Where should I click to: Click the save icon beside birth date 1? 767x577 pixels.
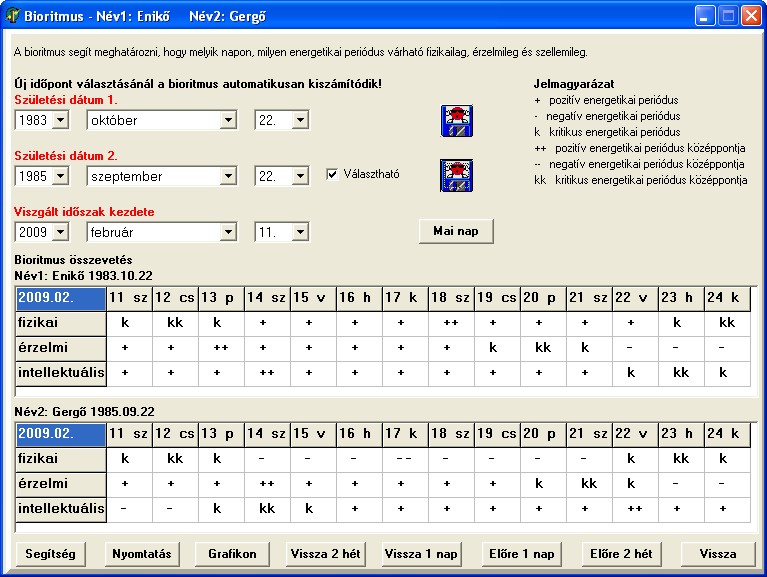click(456, 121)
